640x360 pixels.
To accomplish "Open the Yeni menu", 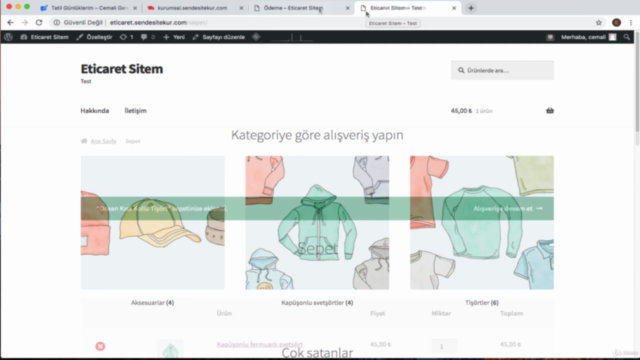I will click(x=174, y=37).
